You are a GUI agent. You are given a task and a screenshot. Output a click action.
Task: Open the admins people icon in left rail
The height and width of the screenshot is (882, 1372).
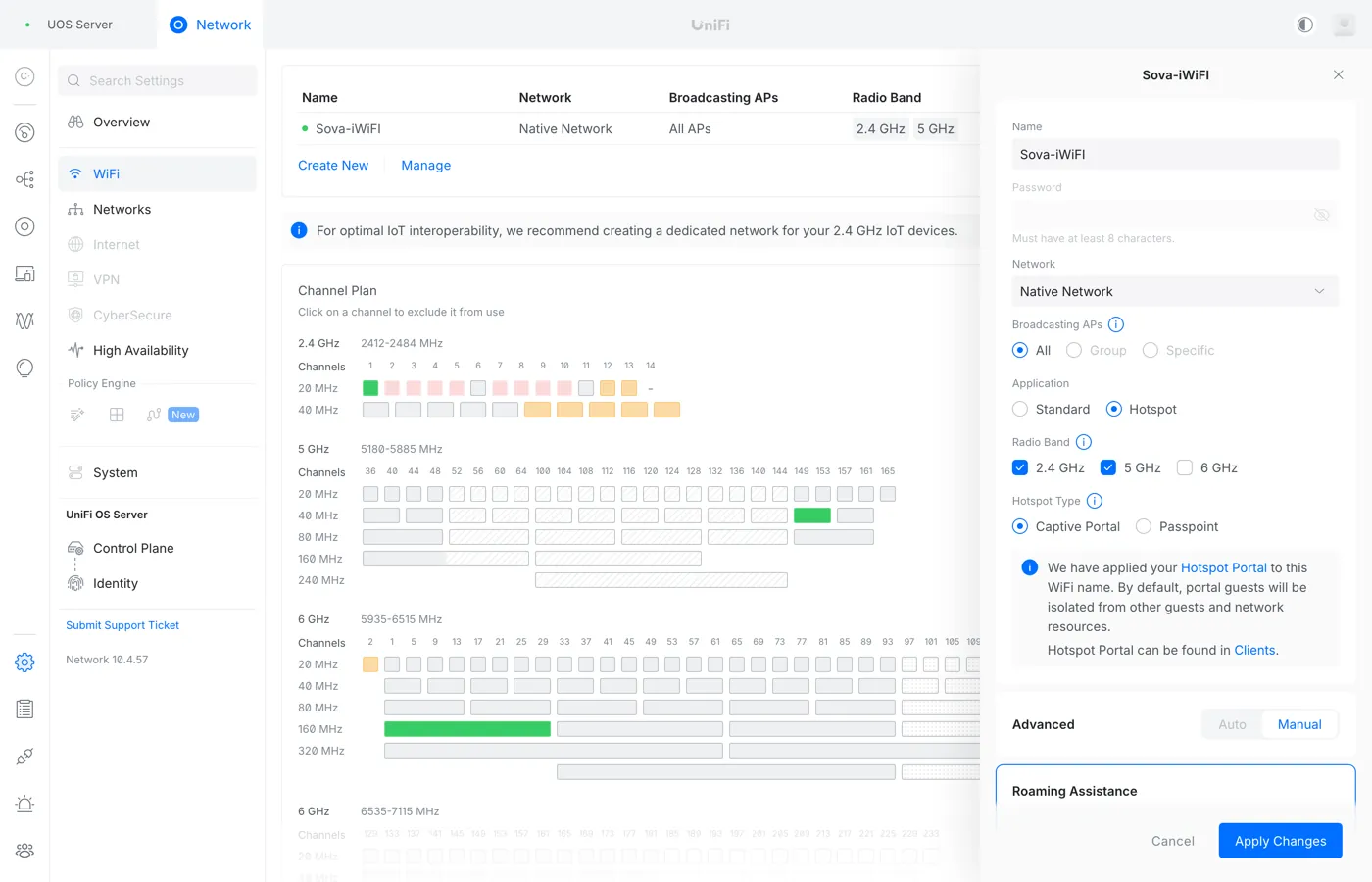pyautogui.click(x=25, y=850)
